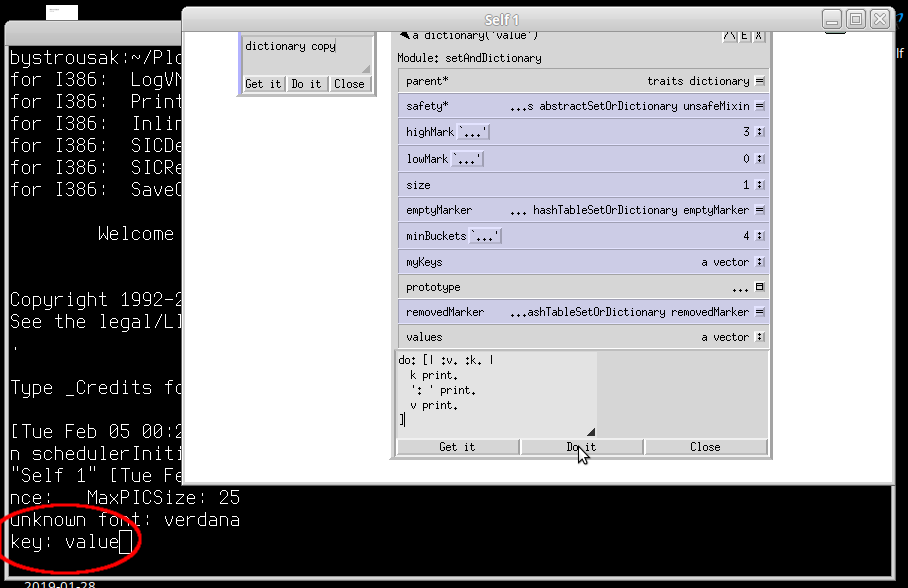The image size is (908, 588).
Task: Open emptyMarker slot's object icon
Action: pos(760,210)
